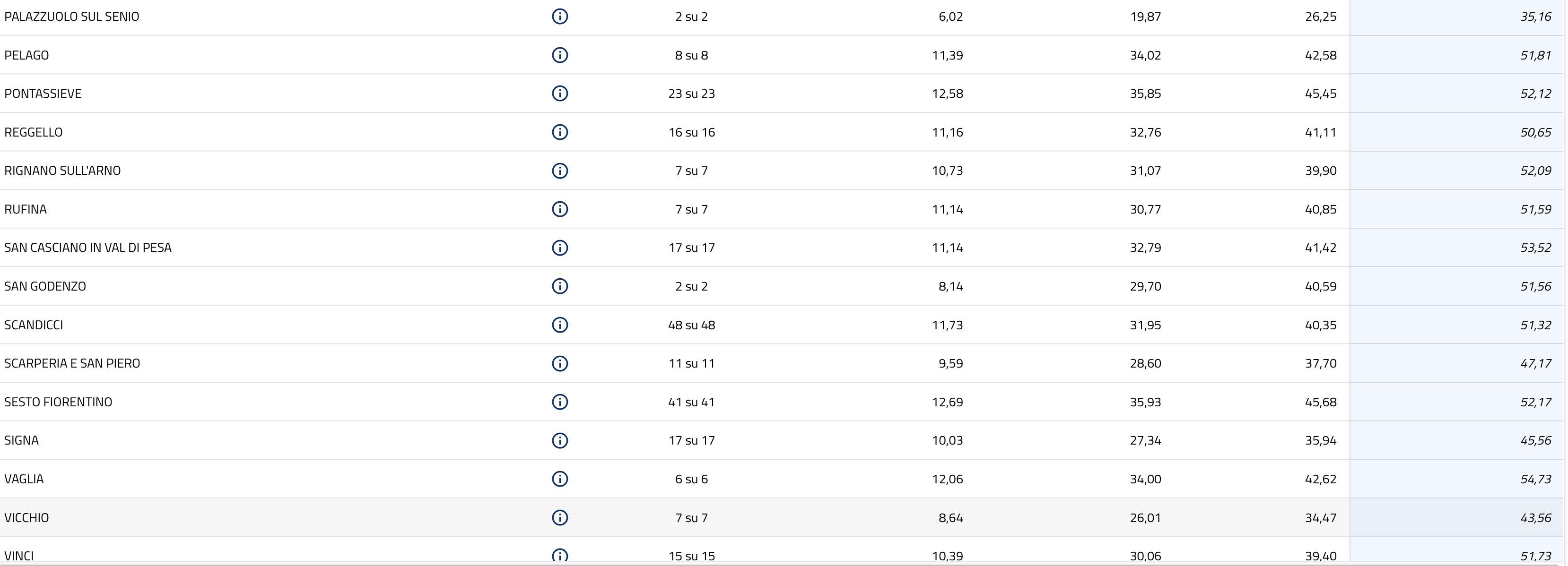
Task: Click the info icon for Palazzuolo sul Senio
Action: pyautogui.click(x=559, y=17)
